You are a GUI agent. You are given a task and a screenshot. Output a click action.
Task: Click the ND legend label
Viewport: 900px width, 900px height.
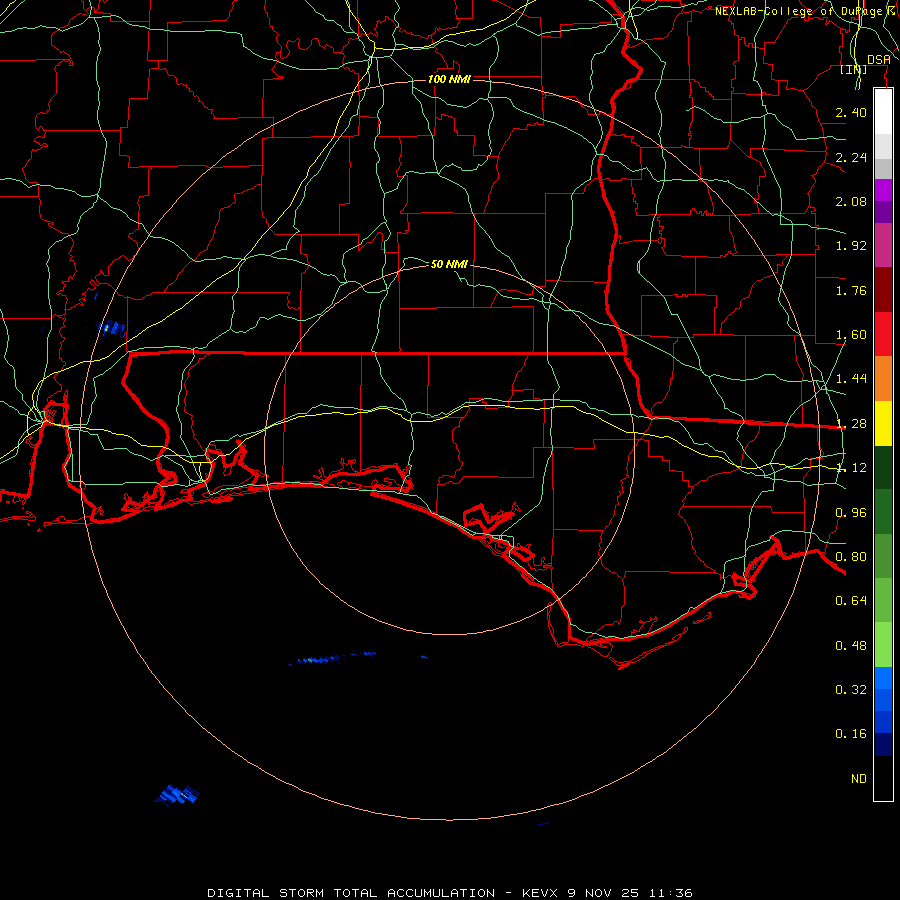859,779
